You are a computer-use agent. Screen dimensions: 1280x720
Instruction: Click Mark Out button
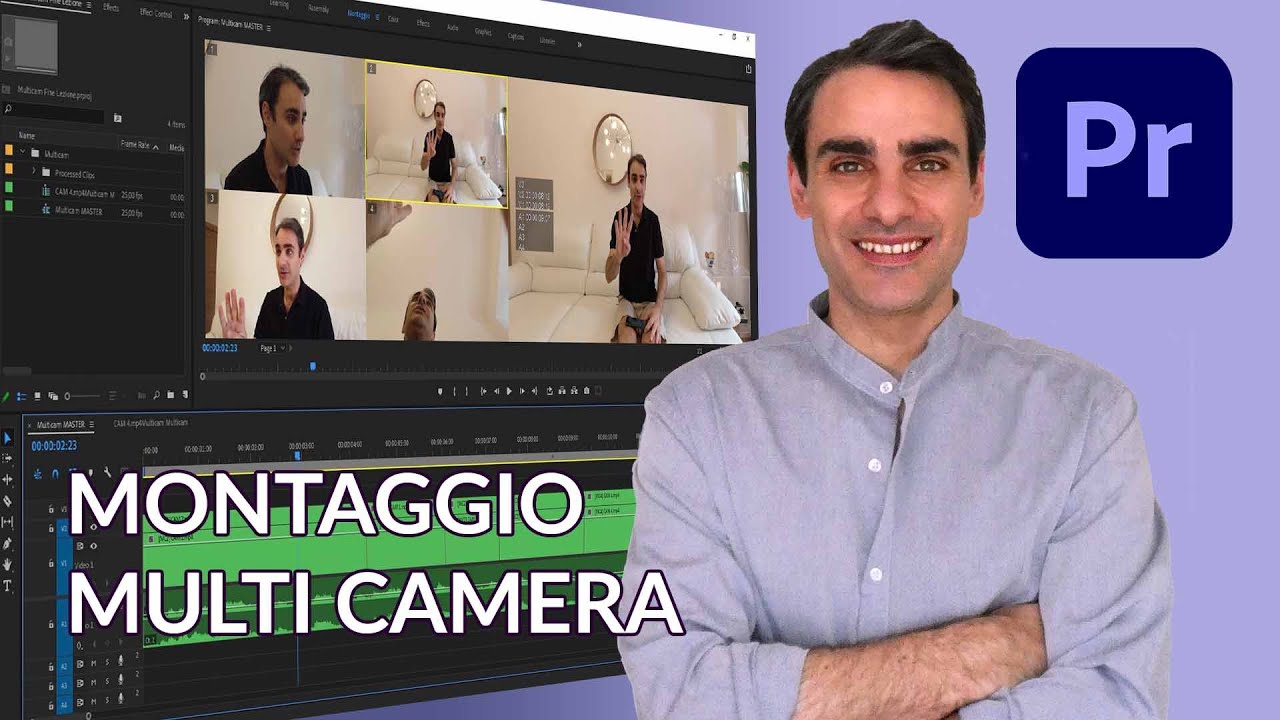(466, 391)
